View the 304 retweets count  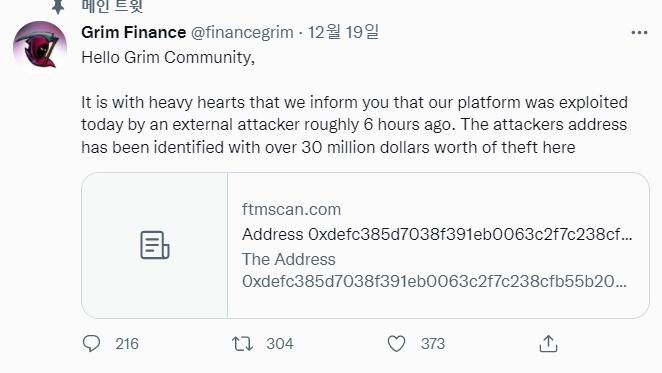coord(279,344)
